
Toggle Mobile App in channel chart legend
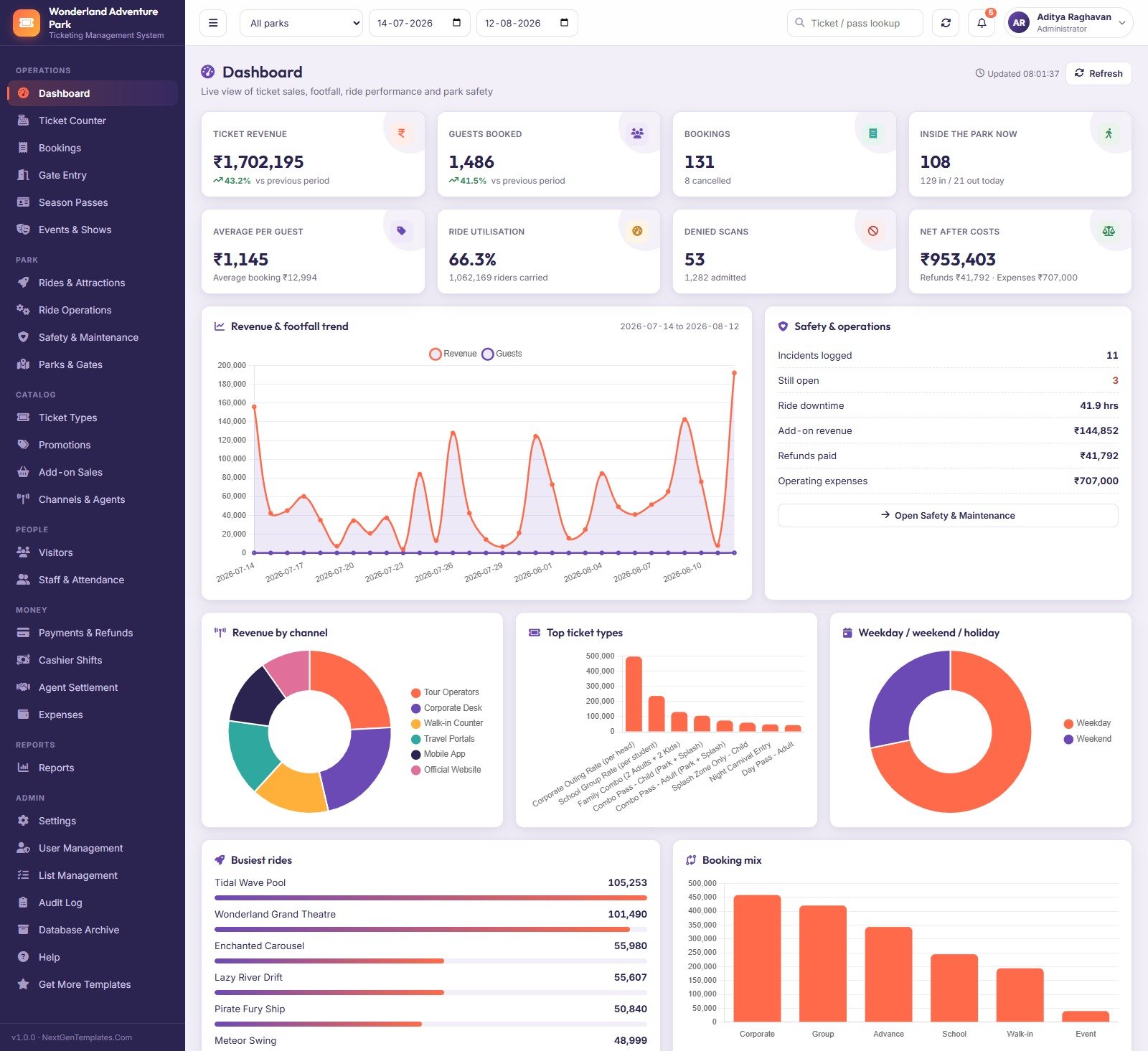click(x=438, y=754)
